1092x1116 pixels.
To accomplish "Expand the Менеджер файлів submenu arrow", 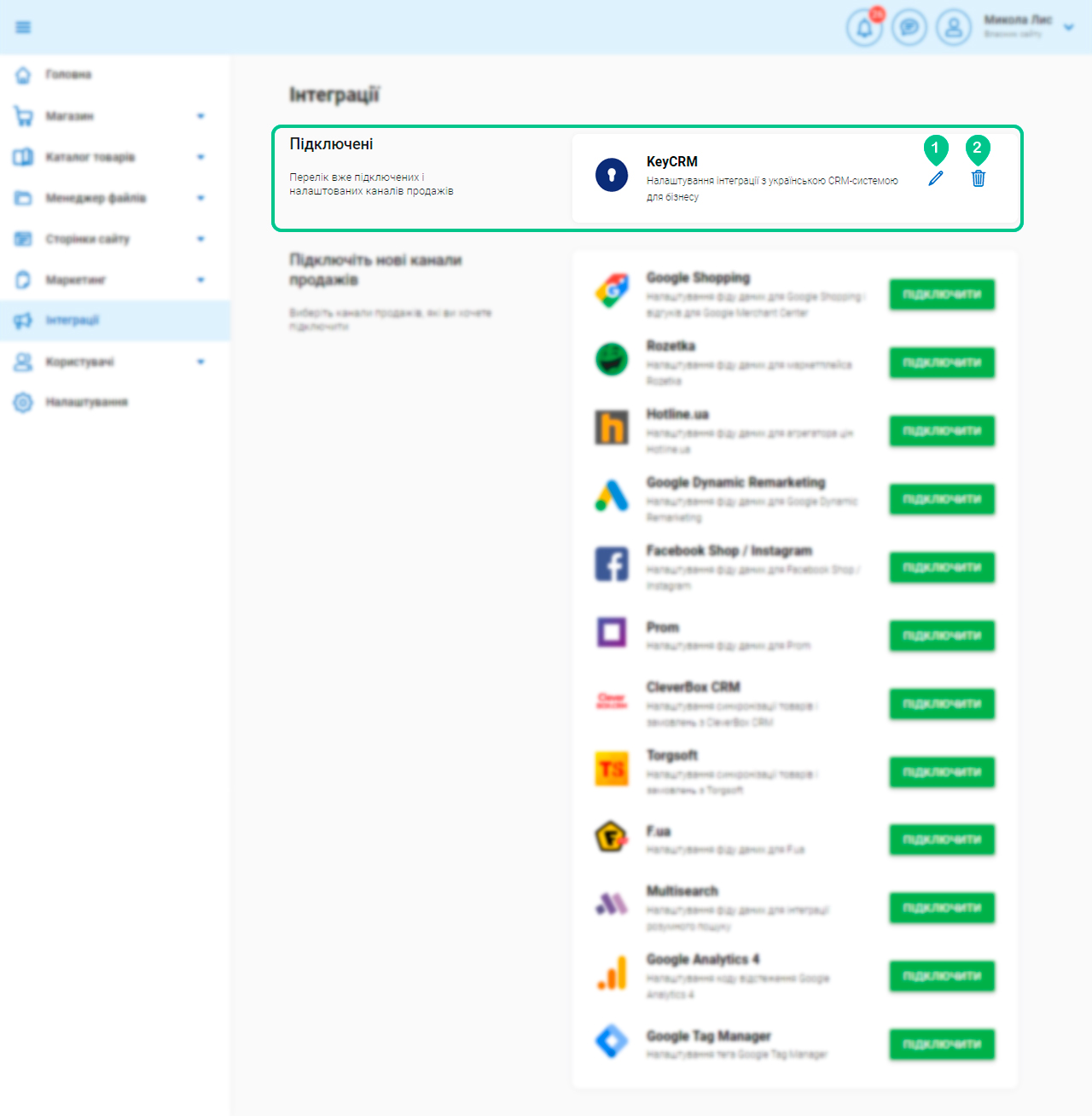I will click(200, 198).
